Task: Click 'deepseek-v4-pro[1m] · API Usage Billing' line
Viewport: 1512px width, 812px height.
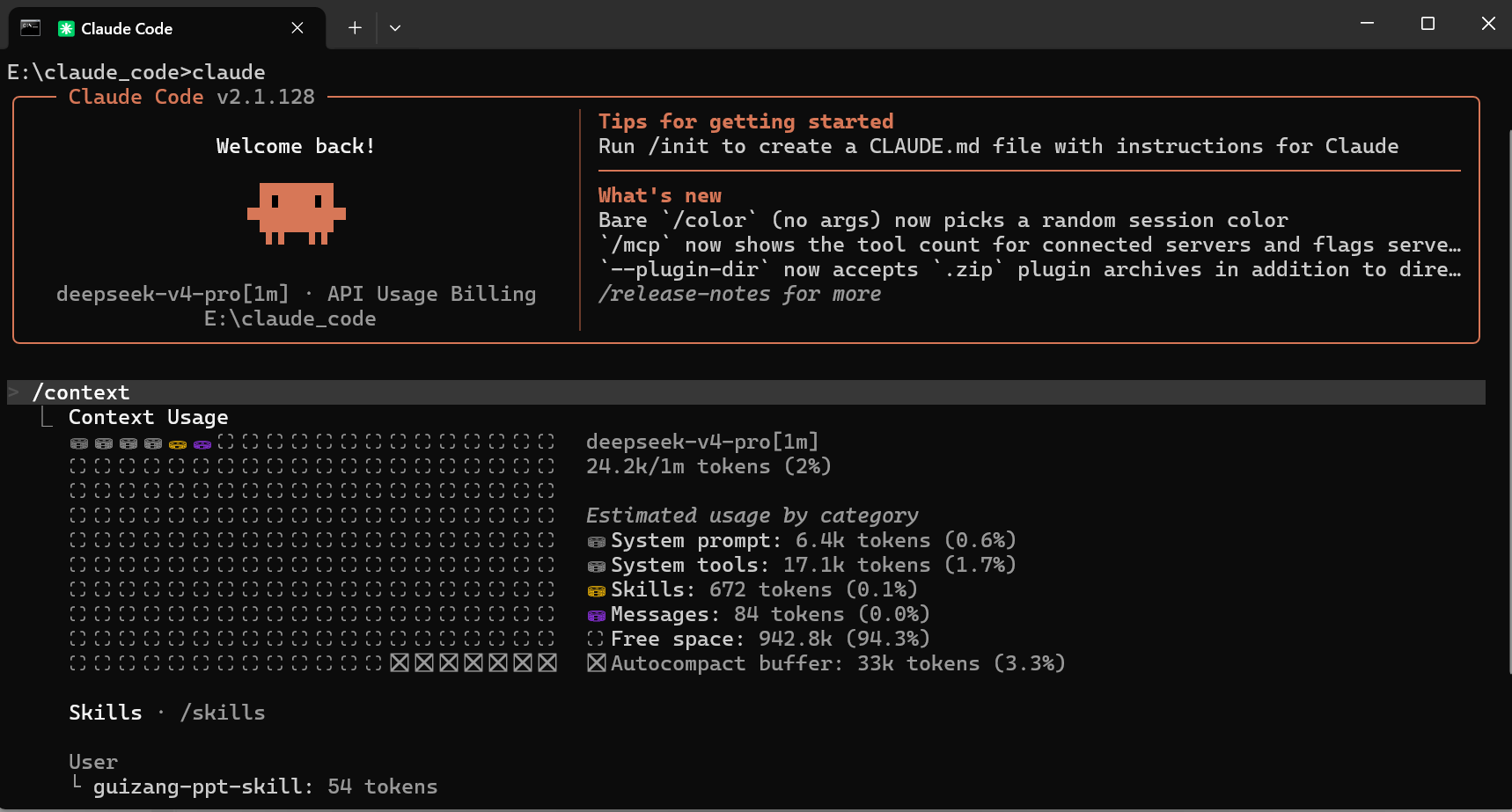Action: (x=297, y=294)
